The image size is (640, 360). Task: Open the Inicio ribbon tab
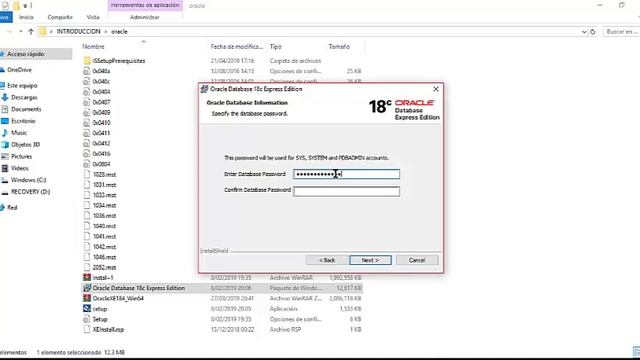point(26,17)
